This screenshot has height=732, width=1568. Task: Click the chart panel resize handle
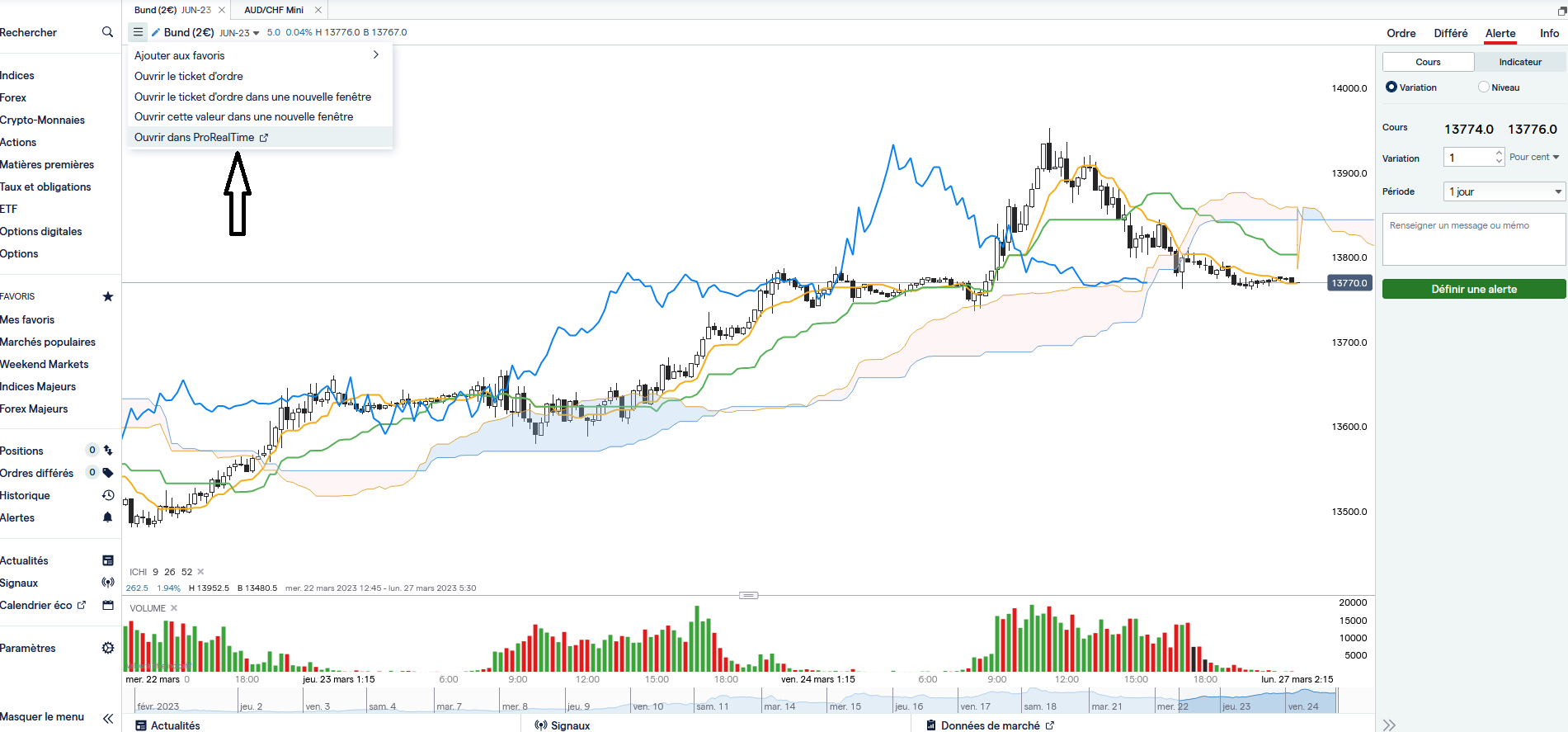point(749,595)
